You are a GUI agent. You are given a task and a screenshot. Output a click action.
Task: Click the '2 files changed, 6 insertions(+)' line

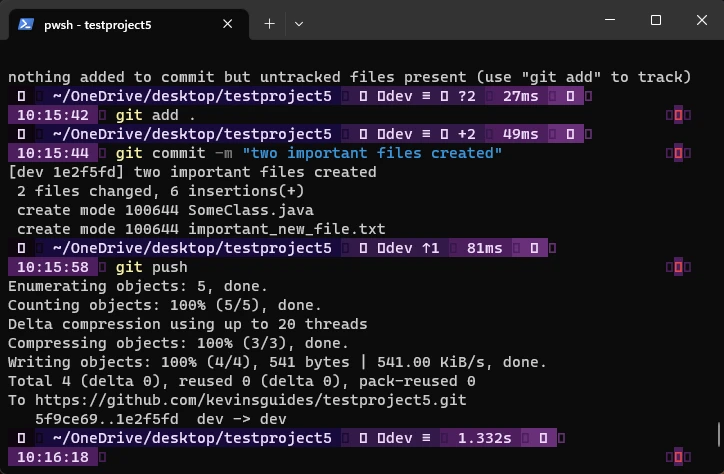[x=160, y=191]
